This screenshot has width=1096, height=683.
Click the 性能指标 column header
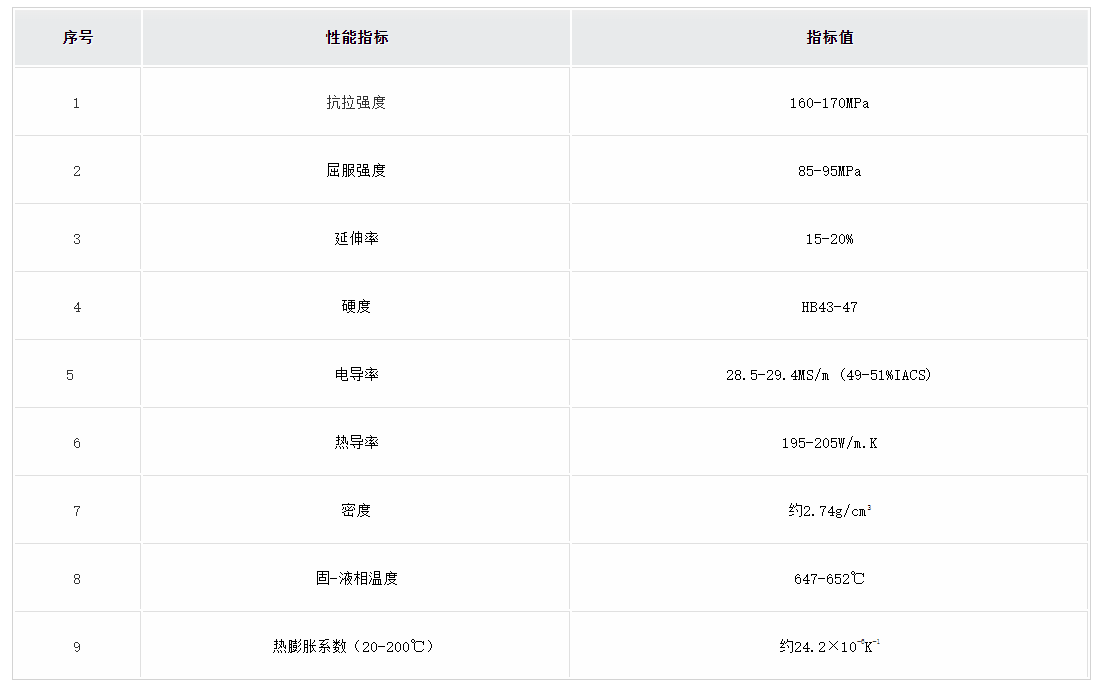(357, 38)
